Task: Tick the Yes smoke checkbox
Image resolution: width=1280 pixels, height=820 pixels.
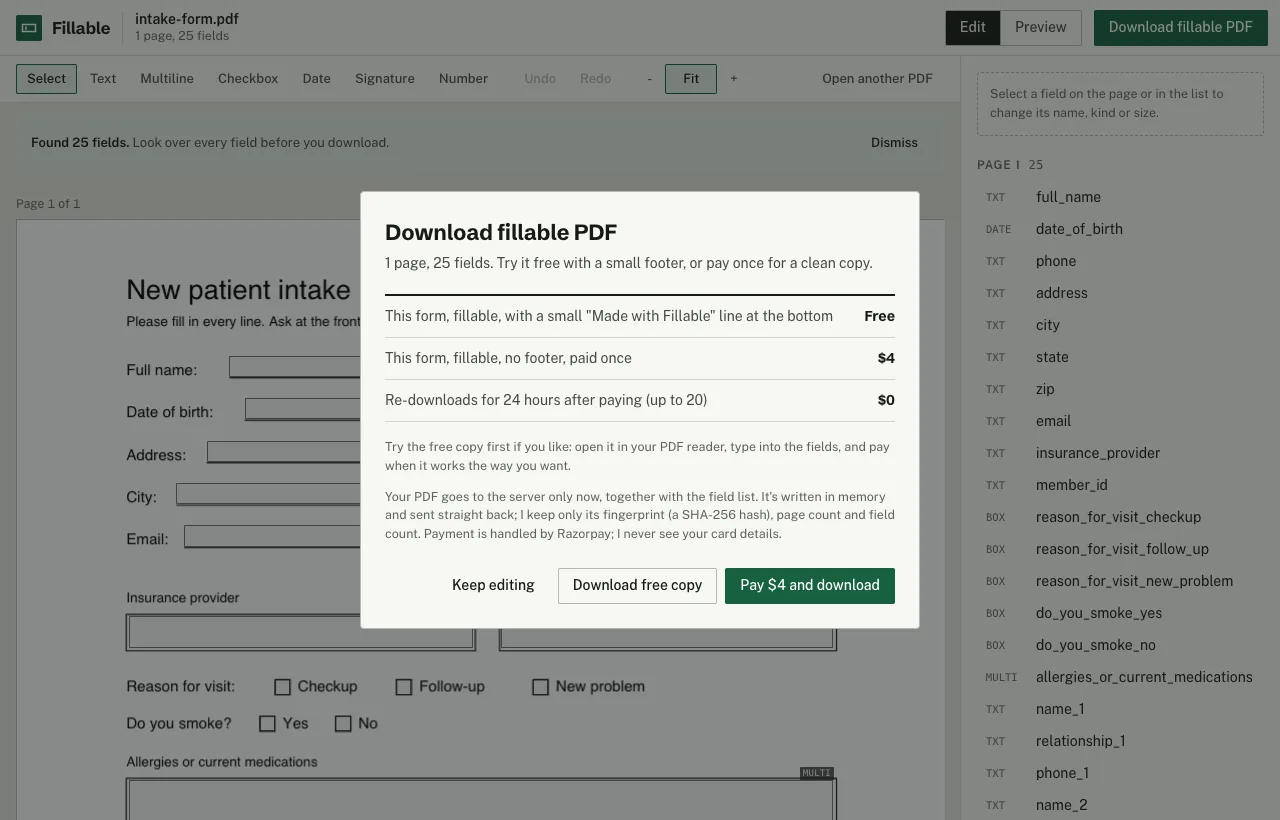Action: pos(267,724)
